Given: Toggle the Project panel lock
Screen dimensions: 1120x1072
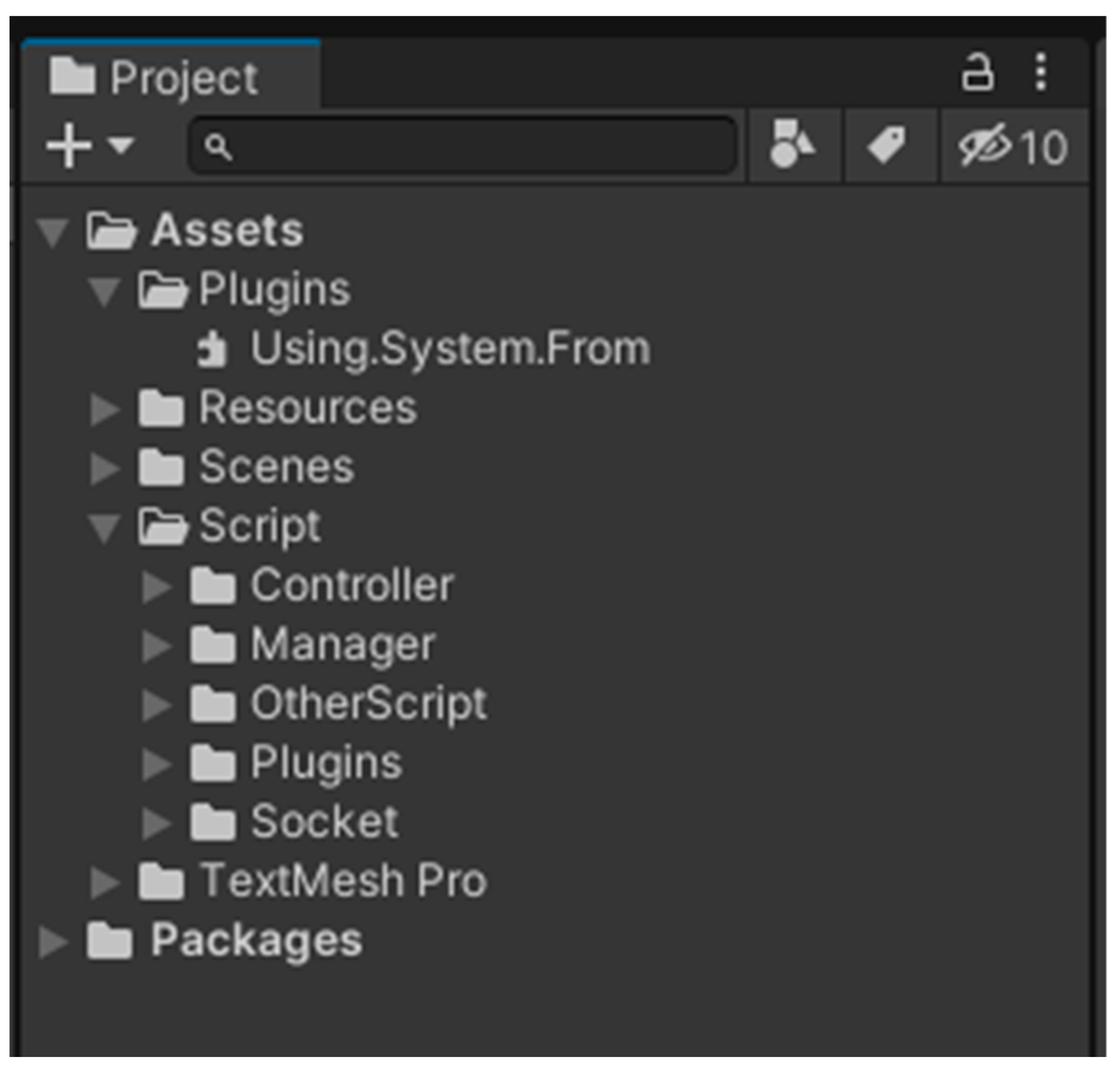Looking at the screenshot, I should click(977, 72).
